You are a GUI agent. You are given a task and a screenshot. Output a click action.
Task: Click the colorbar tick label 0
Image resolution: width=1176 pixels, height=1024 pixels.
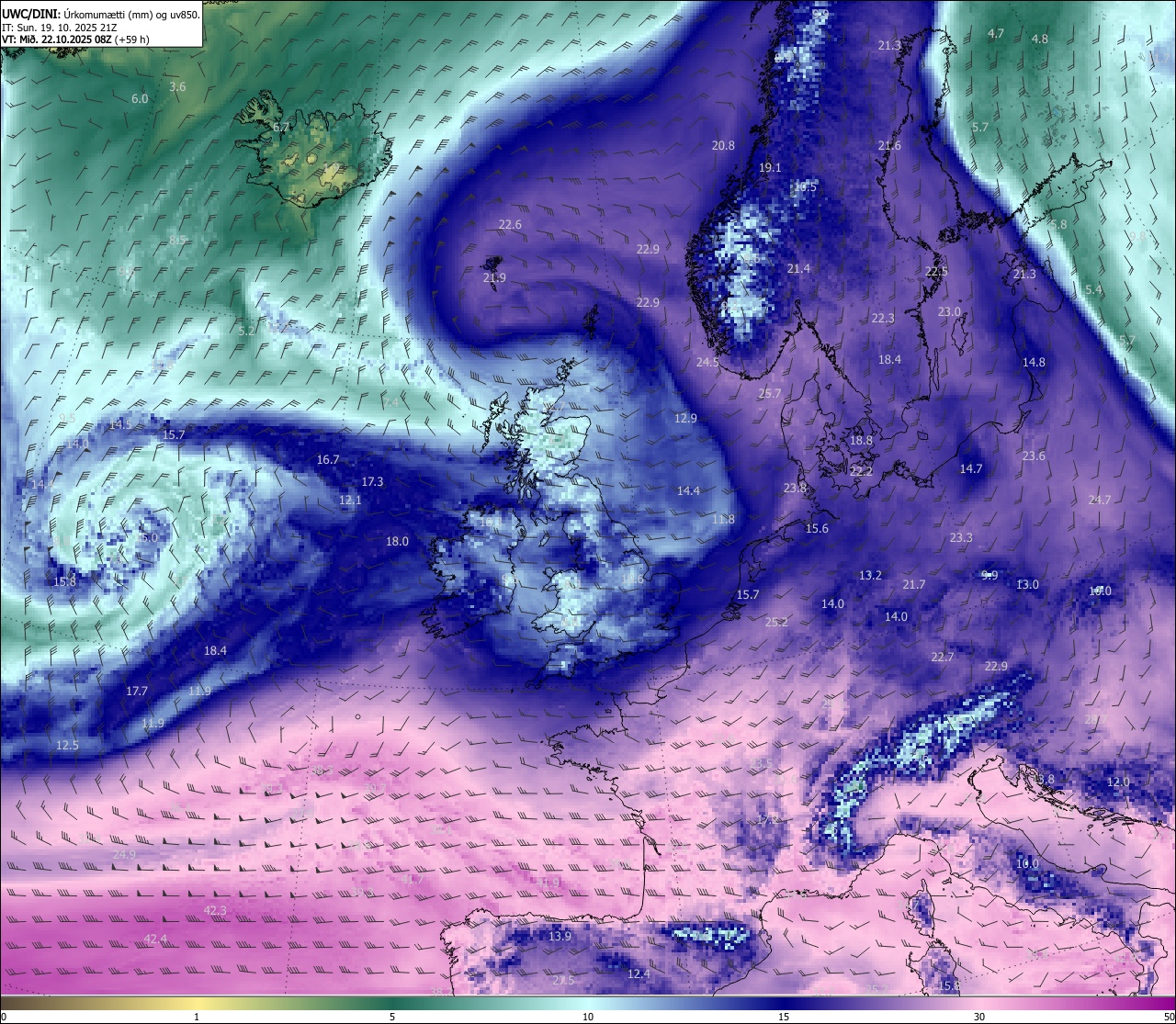[x=3, y=1017]
